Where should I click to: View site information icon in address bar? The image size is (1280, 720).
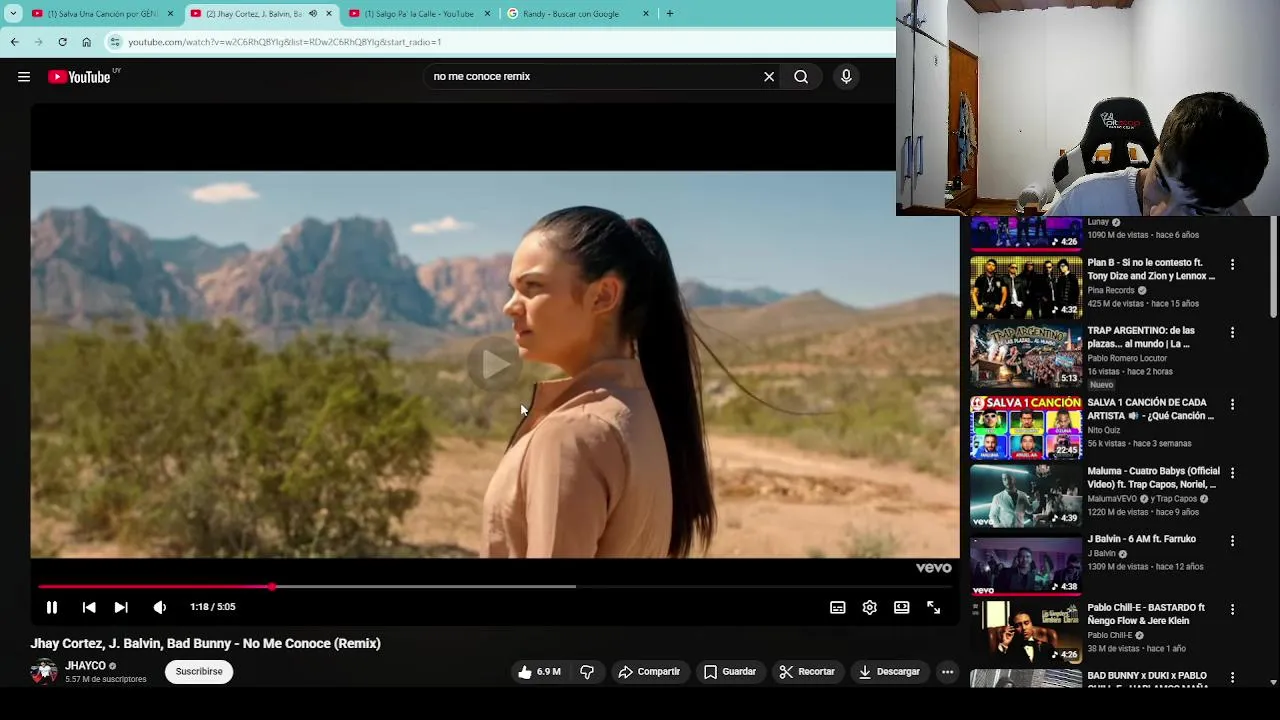[x=115, y=42]
